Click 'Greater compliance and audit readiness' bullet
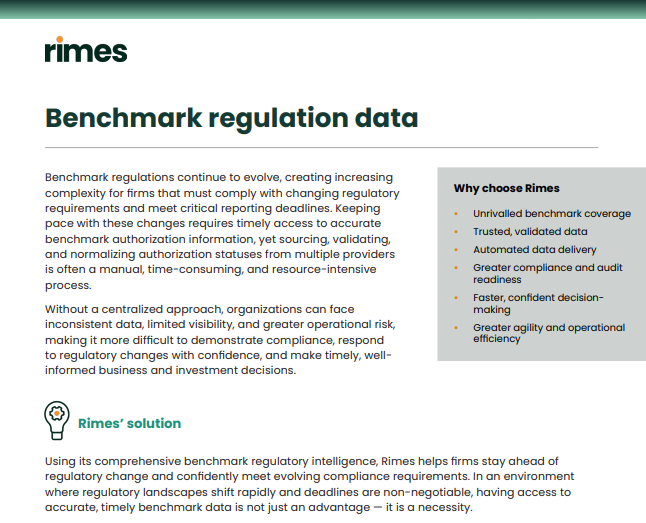Viewport: 646px width, 523px height. click(548, 273)
